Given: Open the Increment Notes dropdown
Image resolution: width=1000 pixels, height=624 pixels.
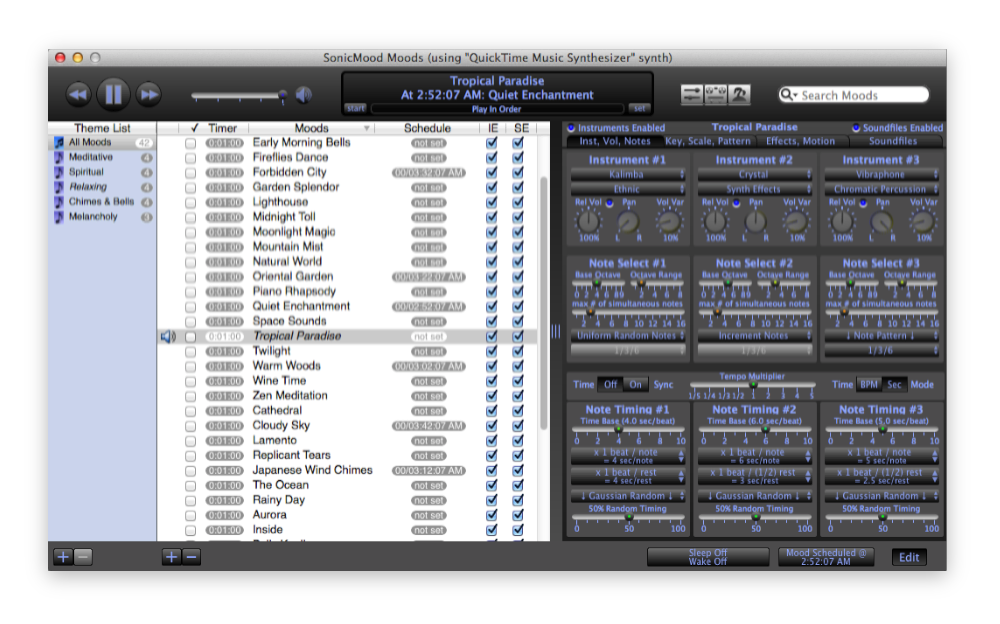Looking at the screenshot, I should coord(755,336).
